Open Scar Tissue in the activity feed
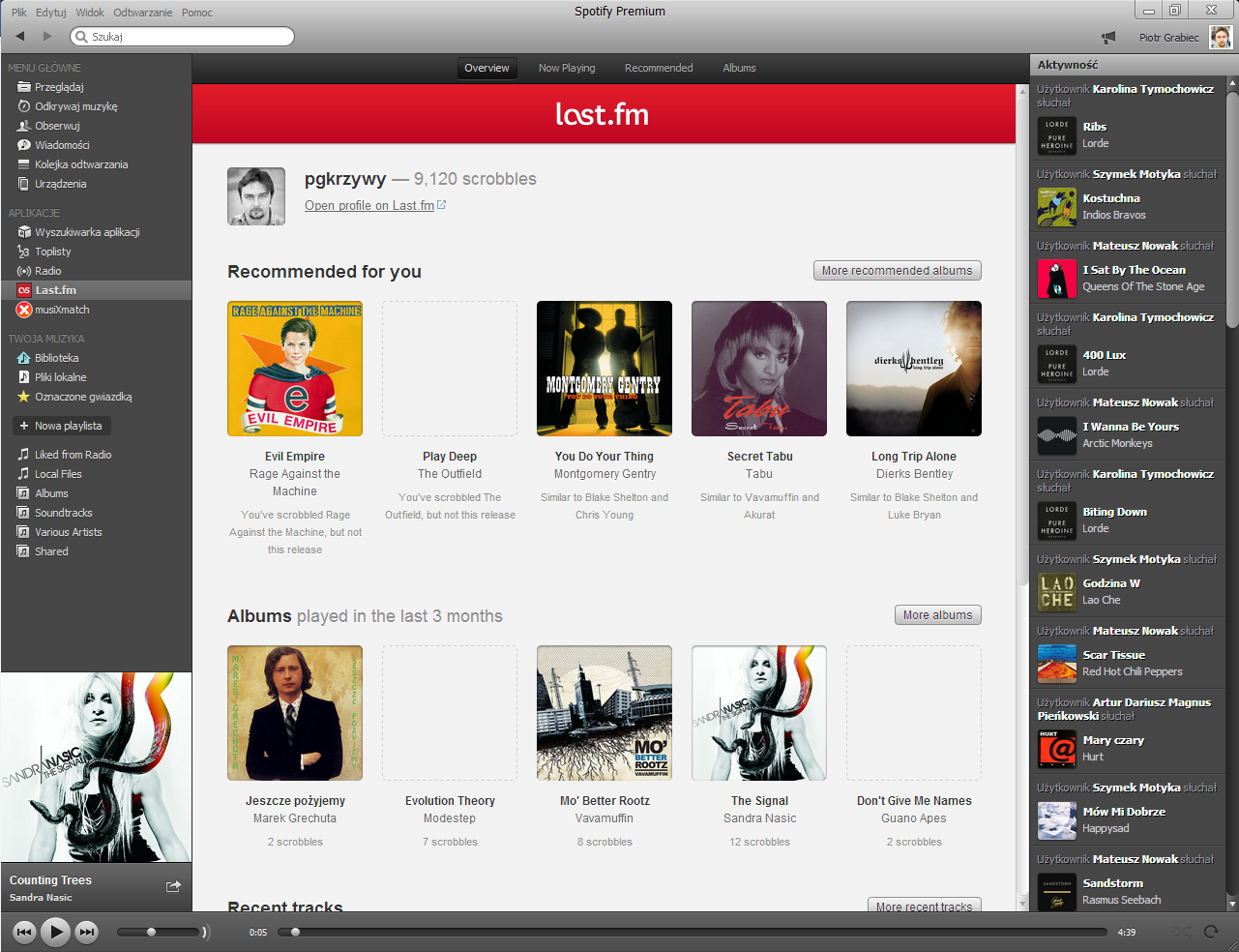Viewport: 1239px width, 952px height. pos(1114,655)
